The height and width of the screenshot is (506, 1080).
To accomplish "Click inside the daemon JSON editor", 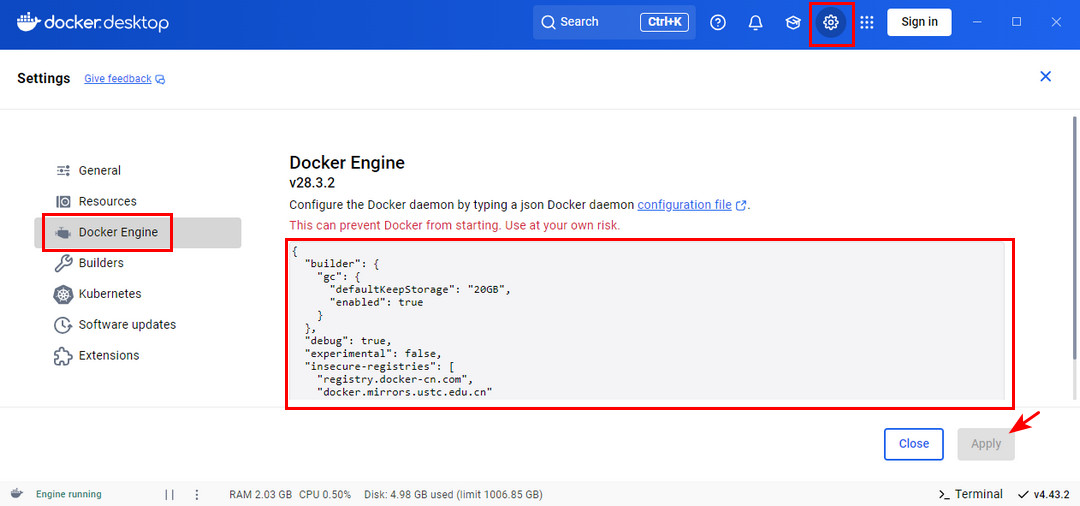I will (x=646, y=321).
